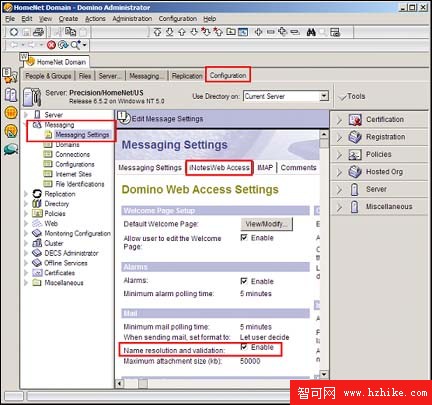Toggle the Alarms Enable checkbox
The height and width of the screenshot is (405, 432).
pyautogui.click(x=244, y=281)
